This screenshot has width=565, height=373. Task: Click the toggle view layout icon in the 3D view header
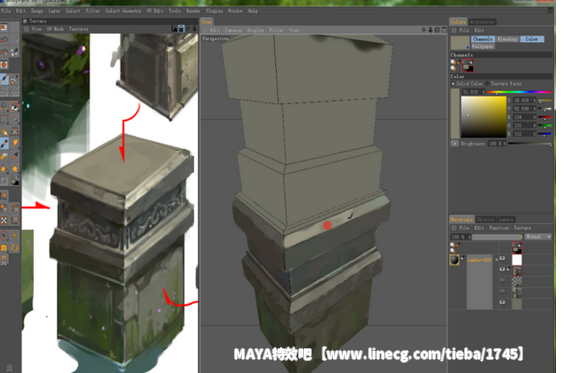tap(444, 30)
